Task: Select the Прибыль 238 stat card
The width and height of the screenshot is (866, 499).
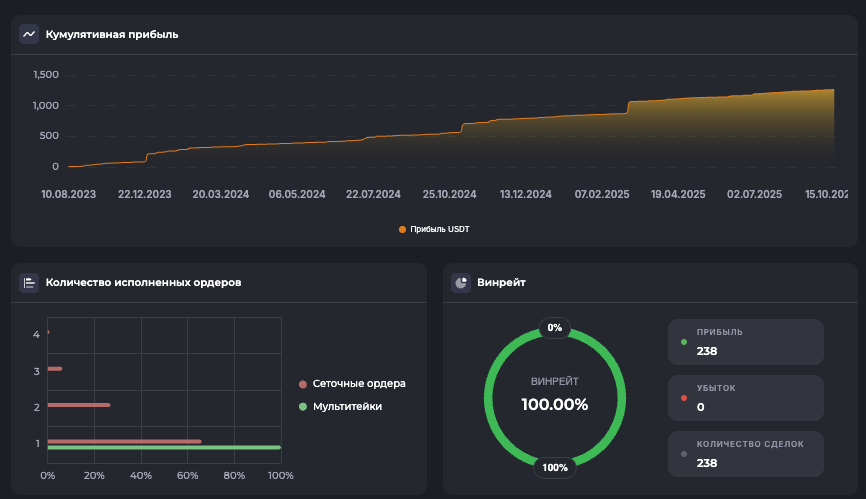Action: click(745, 342)
